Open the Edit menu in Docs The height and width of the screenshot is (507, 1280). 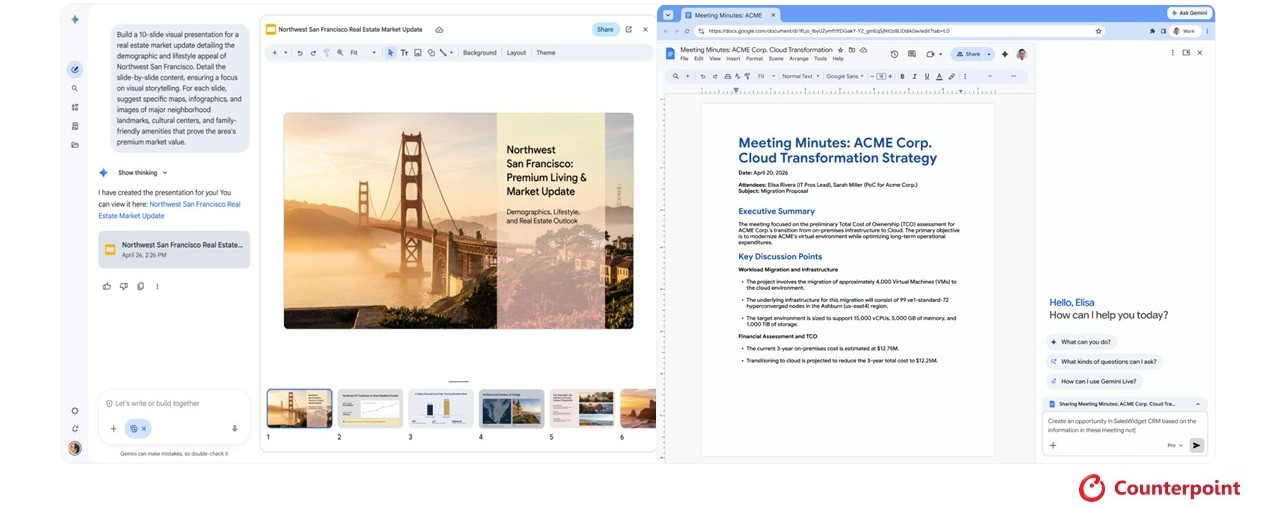tap(698, 58)
